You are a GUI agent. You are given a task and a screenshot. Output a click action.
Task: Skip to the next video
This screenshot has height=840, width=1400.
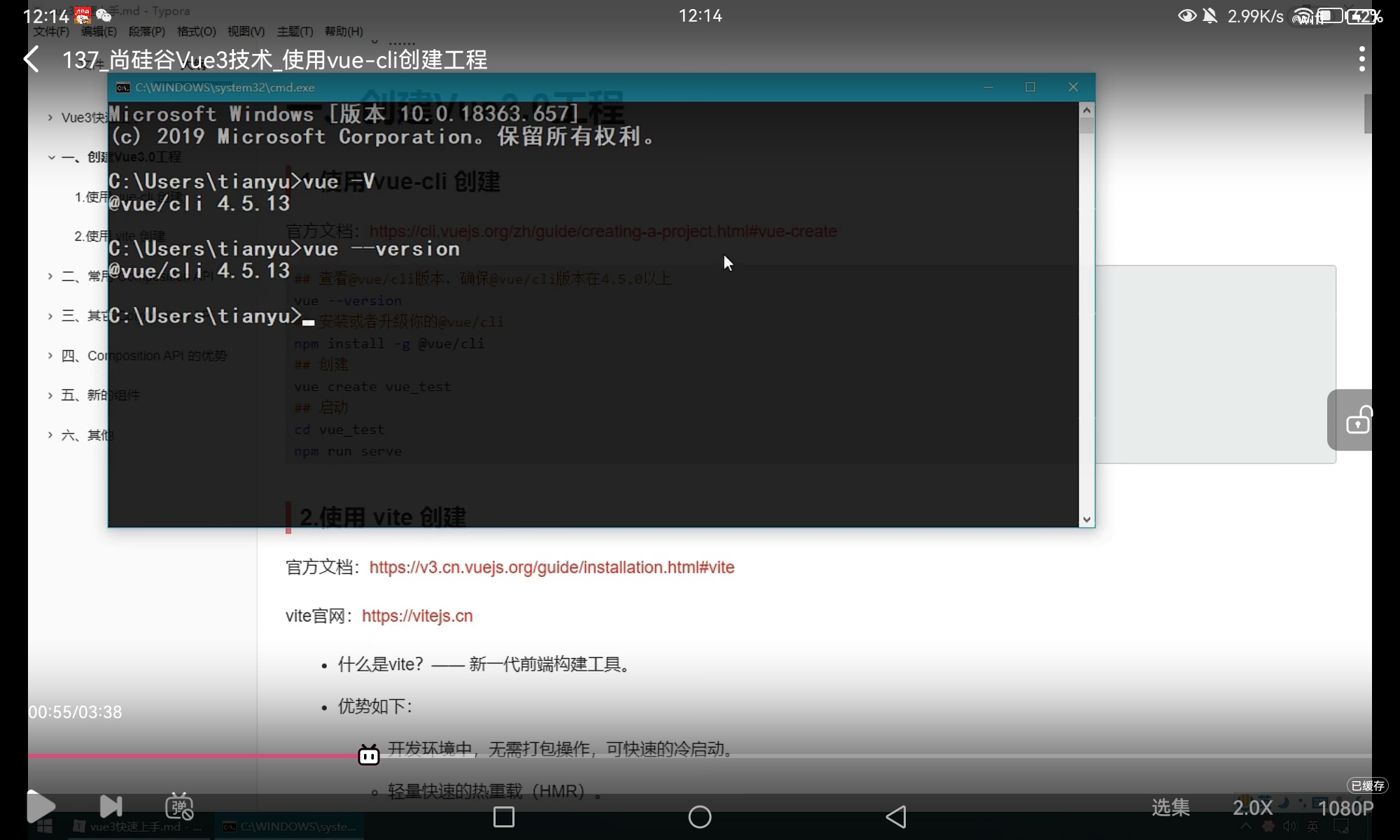(111, 806)
